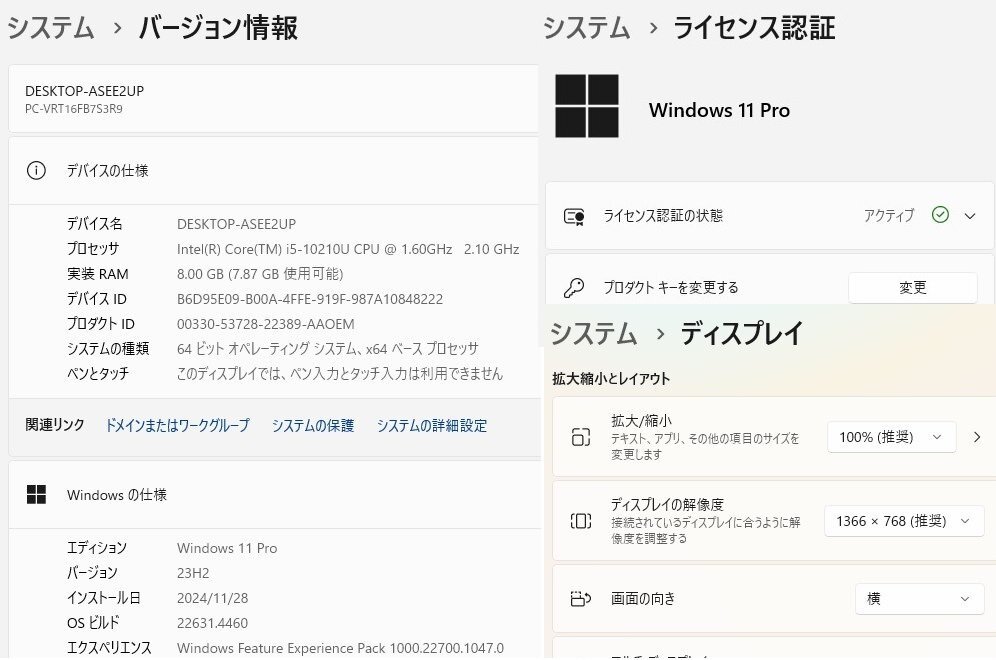Click the プロセッサ label

(93, 248)
